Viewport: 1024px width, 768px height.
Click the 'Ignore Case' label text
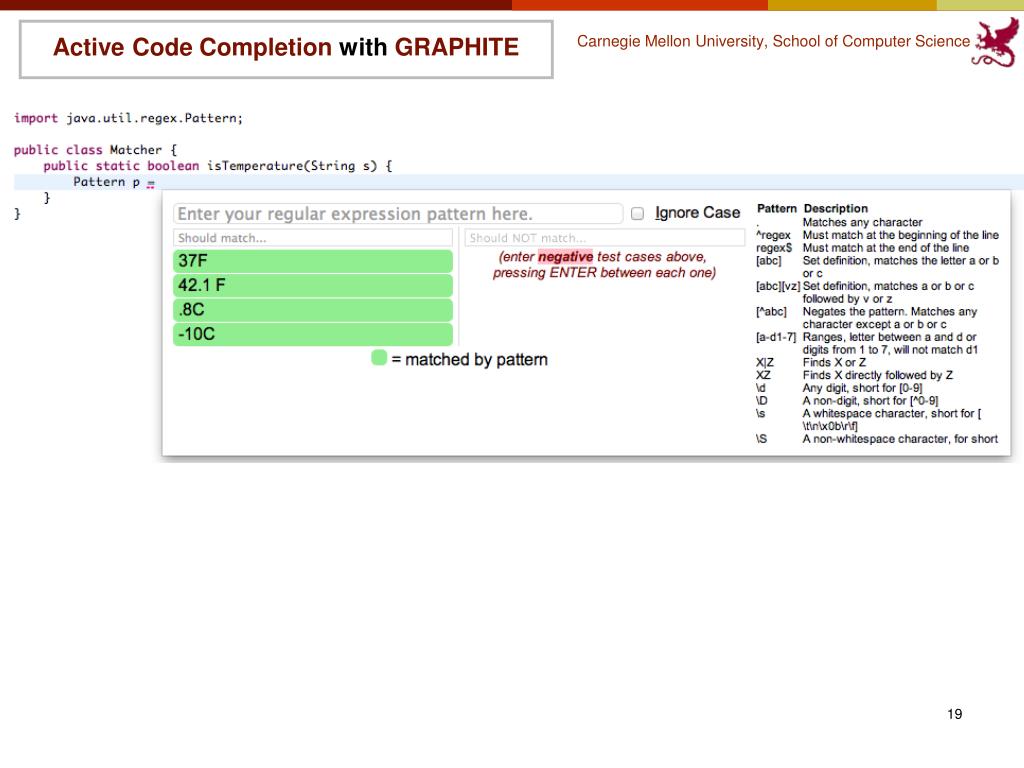(x=697, y=213)
